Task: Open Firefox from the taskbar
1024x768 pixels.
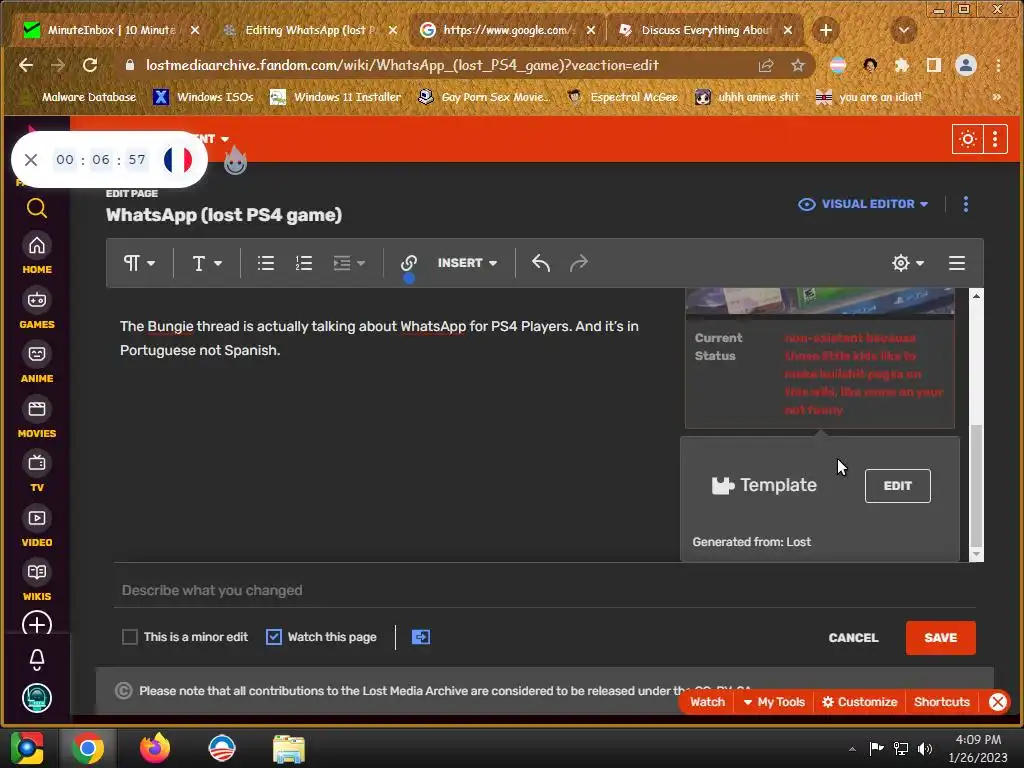Action: (155, 748)
